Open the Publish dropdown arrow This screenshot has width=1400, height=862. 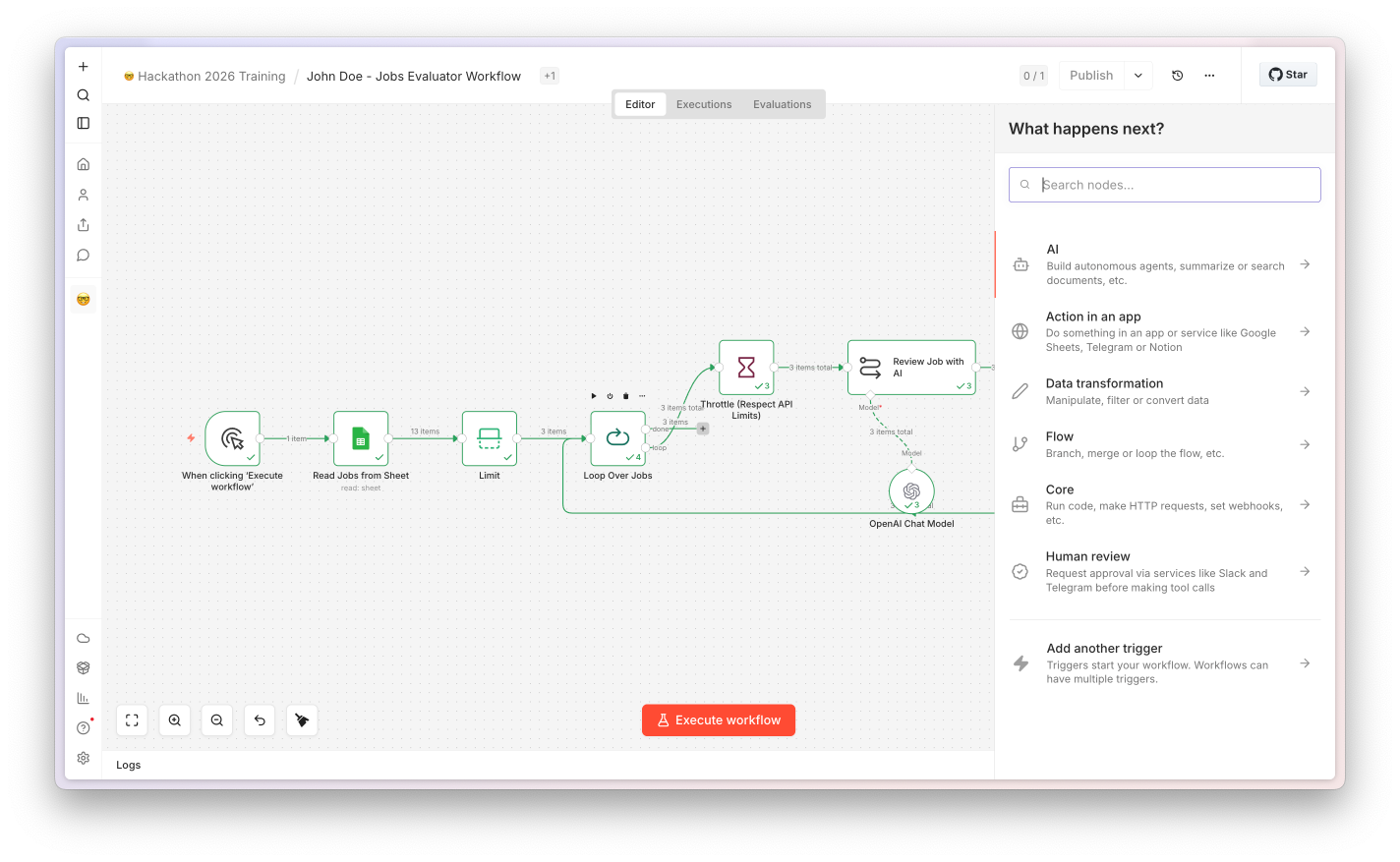click(x=1138, y=76)
